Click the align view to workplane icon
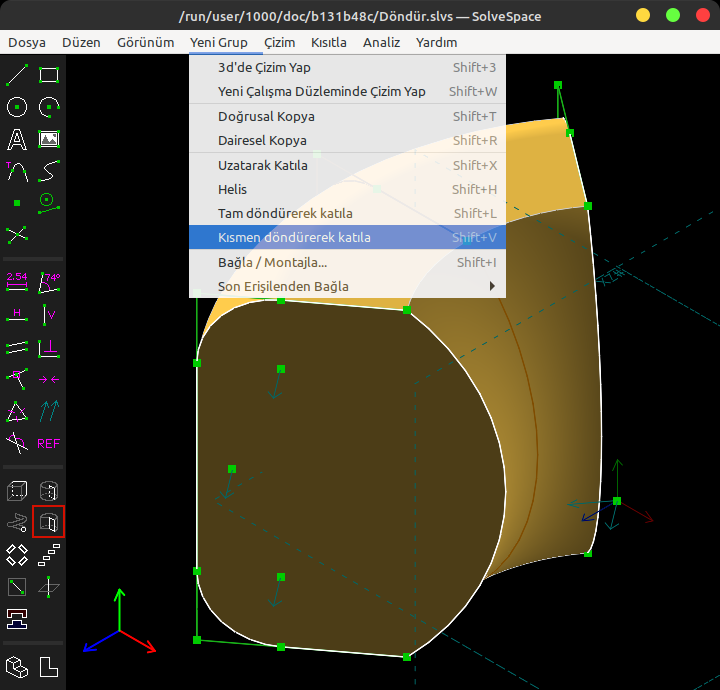This screenshot has width=720, height=690. point(49,667)
